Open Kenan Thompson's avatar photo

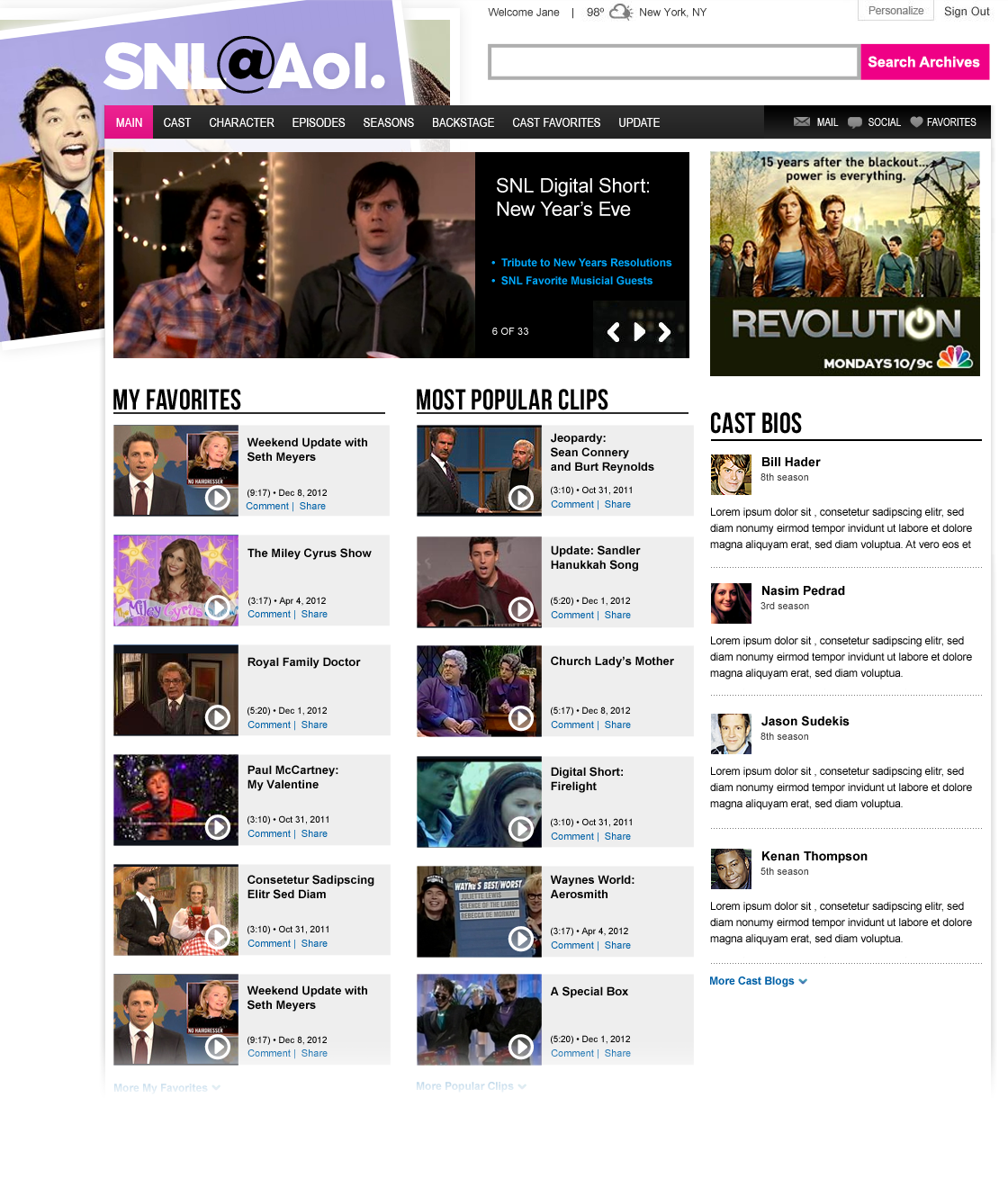(731, 868)
